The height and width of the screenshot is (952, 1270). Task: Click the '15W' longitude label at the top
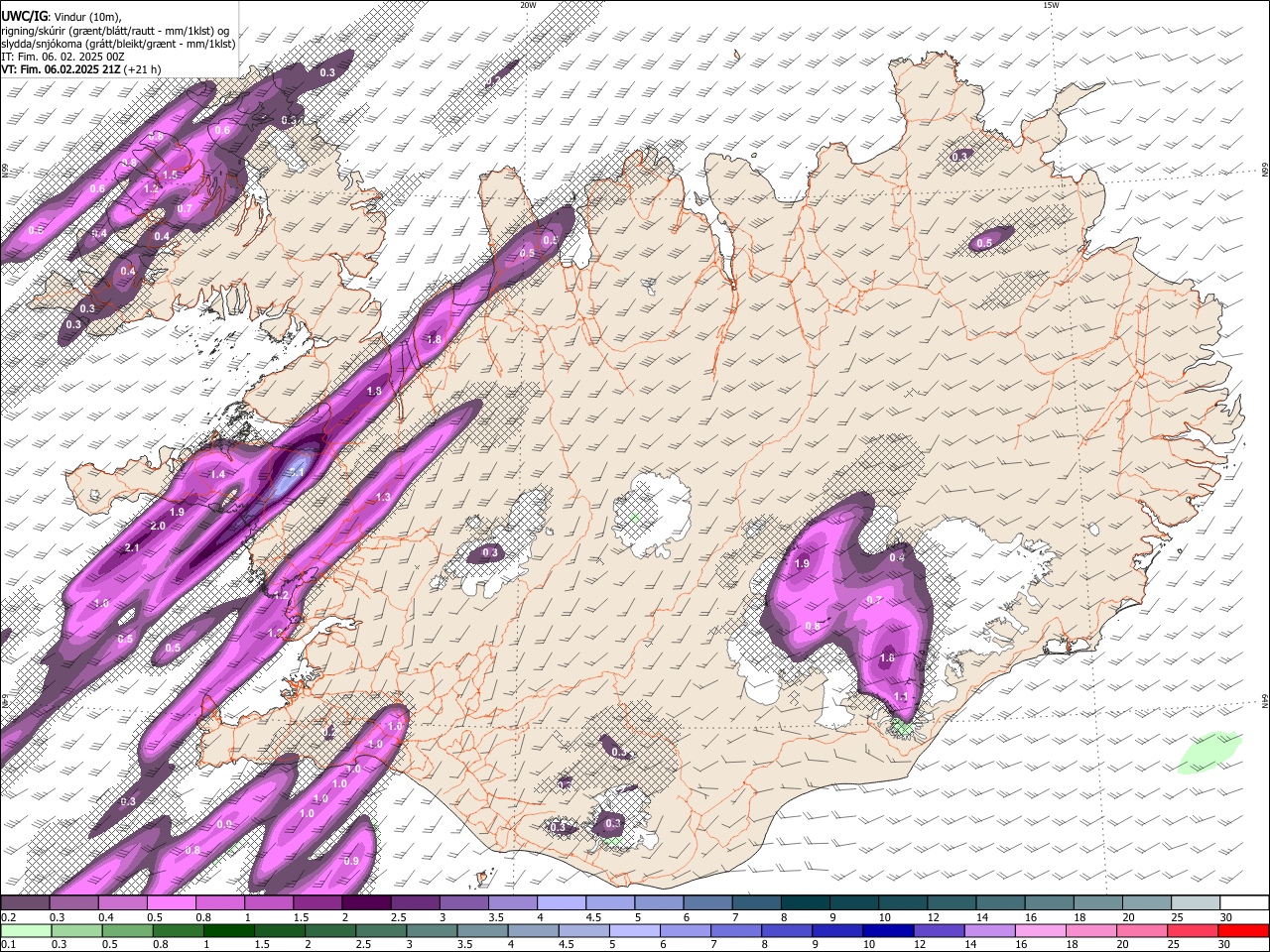pyautogui.click(x=1051, y=5)
